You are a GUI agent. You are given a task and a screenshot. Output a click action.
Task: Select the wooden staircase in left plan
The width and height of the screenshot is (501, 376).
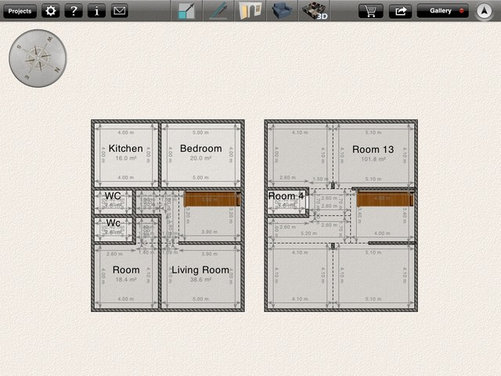[x=212, y=199]
